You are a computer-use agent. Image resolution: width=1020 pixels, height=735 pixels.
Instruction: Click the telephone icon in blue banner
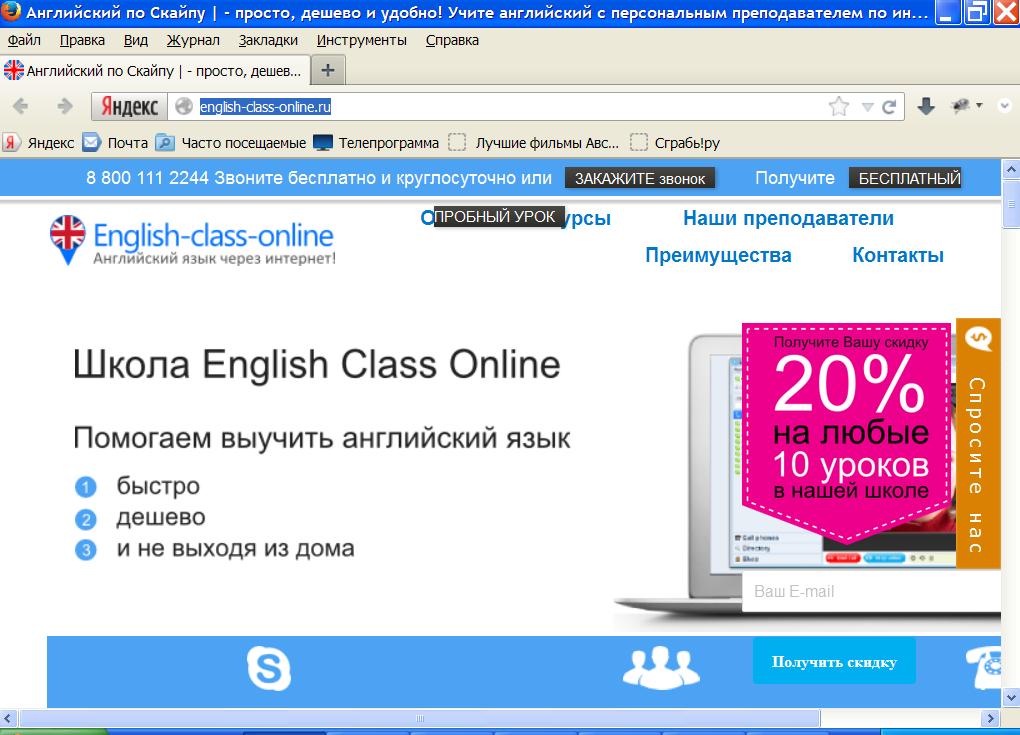point(984,668)
